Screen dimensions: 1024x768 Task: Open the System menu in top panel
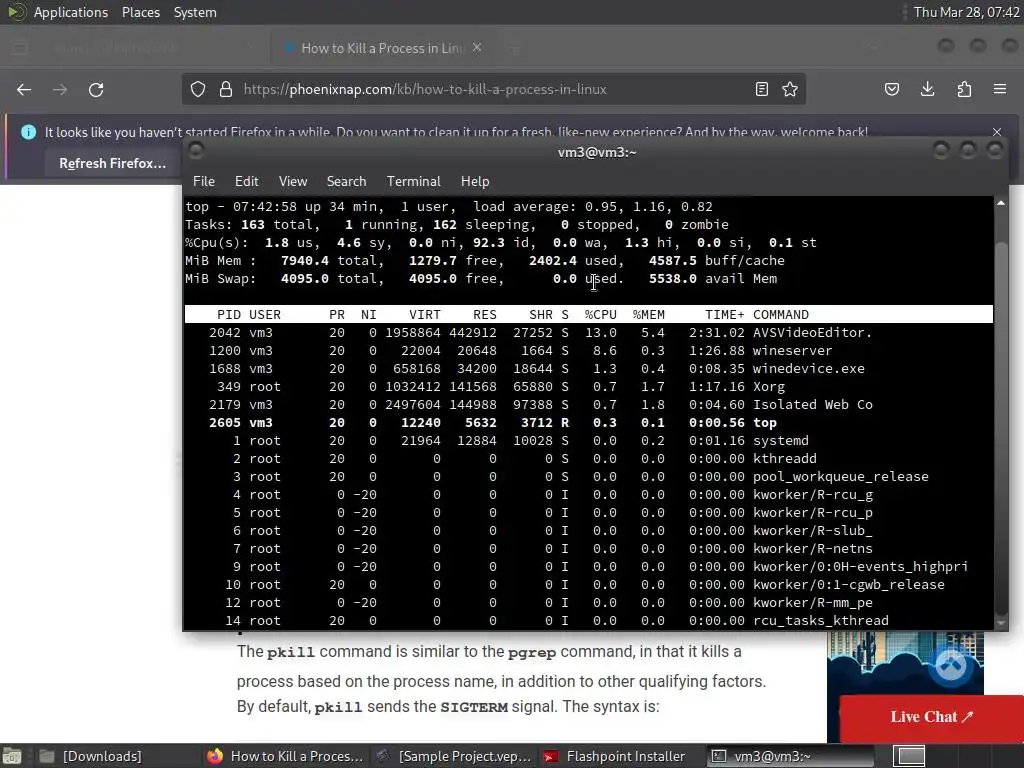195,12
